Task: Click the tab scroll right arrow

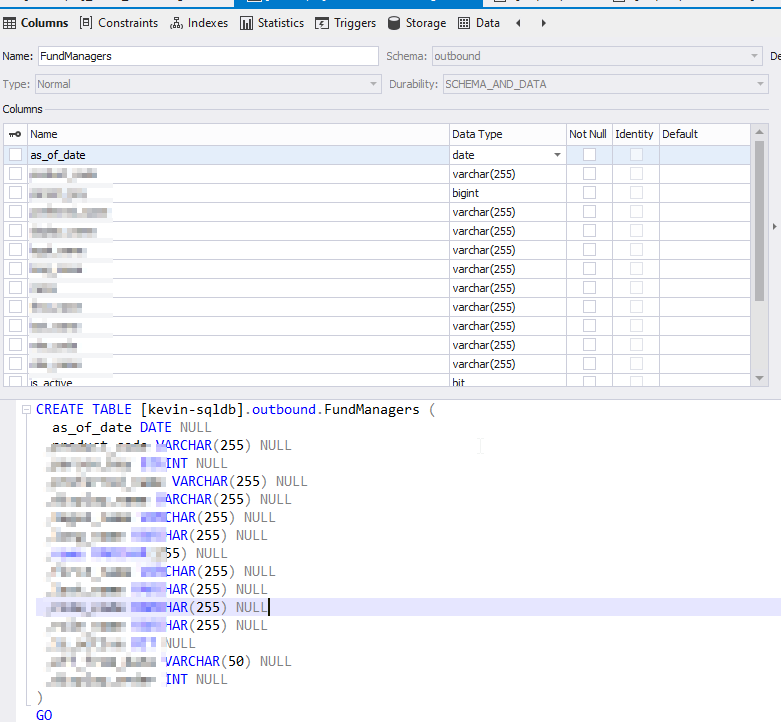Action: click(543, 23)
